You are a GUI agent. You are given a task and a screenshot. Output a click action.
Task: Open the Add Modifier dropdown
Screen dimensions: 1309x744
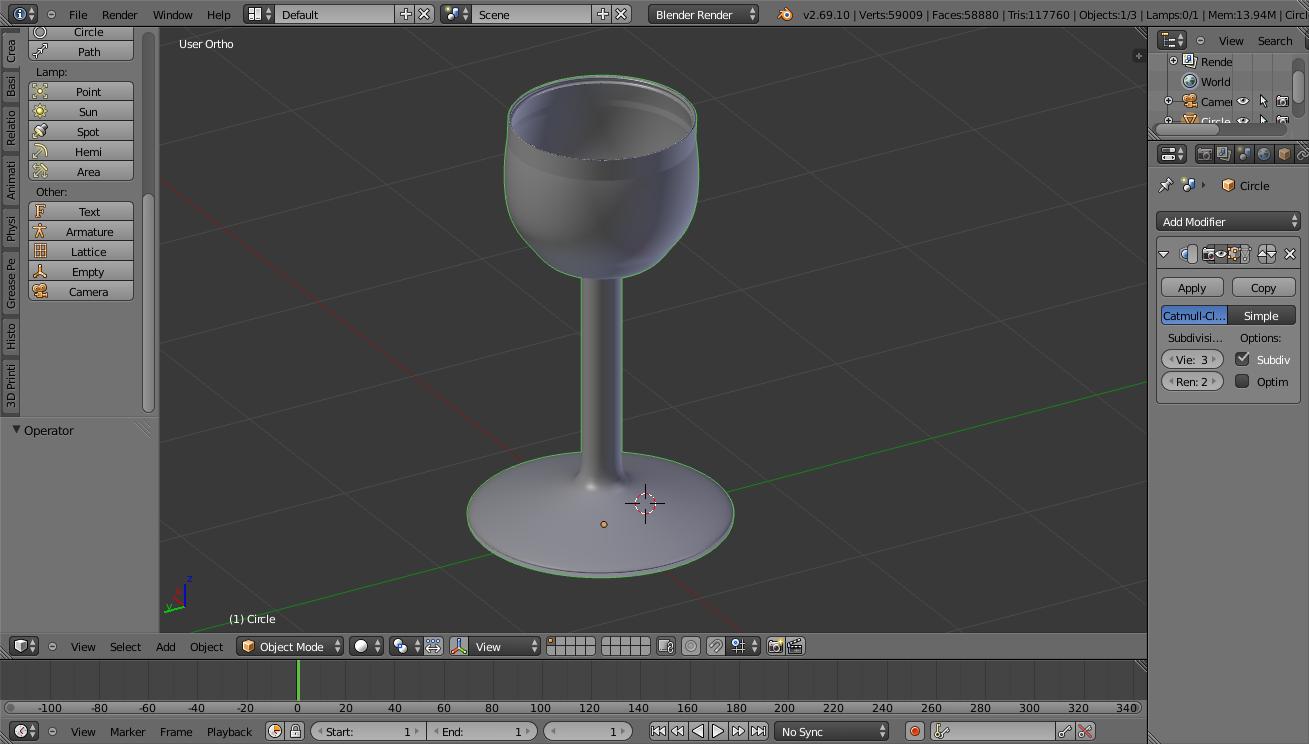coord(1229,222)
